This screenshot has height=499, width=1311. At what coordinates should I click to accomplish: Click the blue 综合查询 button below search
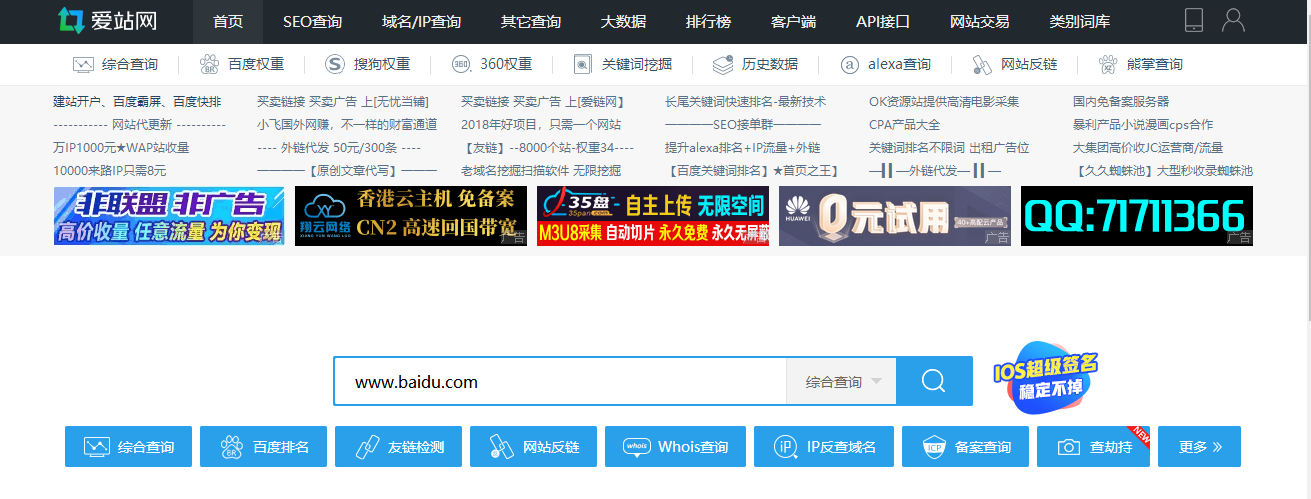128,447
